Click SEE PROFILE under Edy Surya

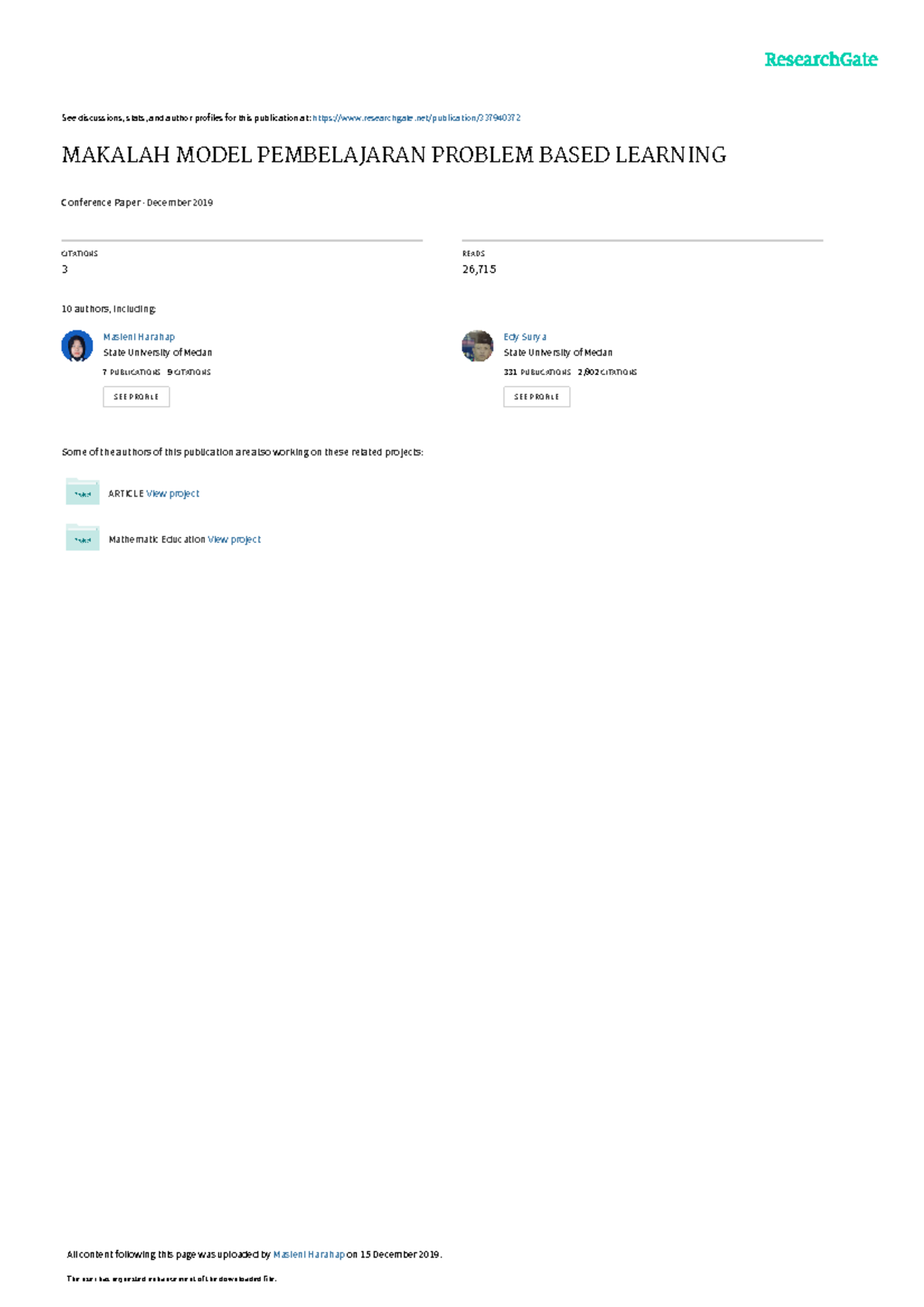(537, 397)
